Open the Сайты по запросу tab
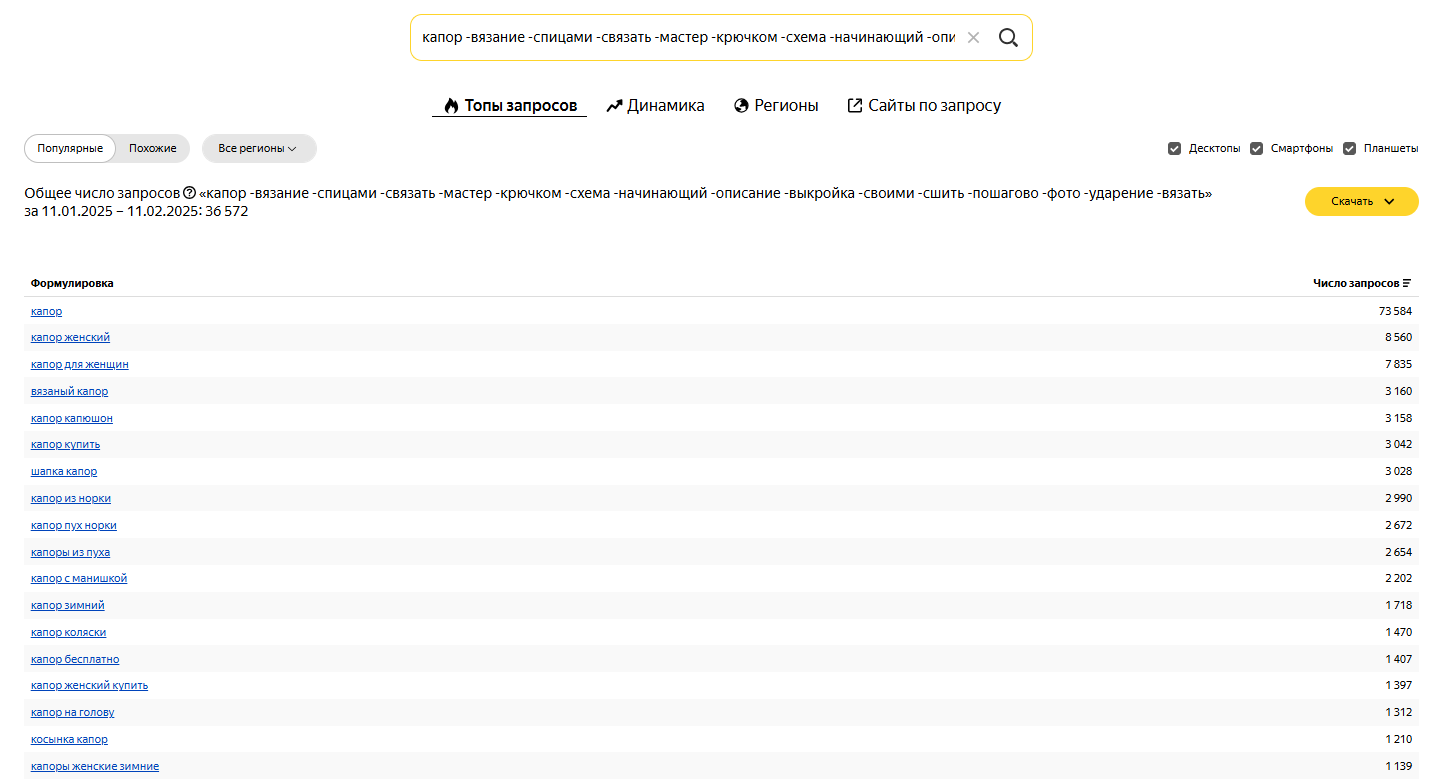This screenshot has height=780, width=1439. click(x=923, y=105)
